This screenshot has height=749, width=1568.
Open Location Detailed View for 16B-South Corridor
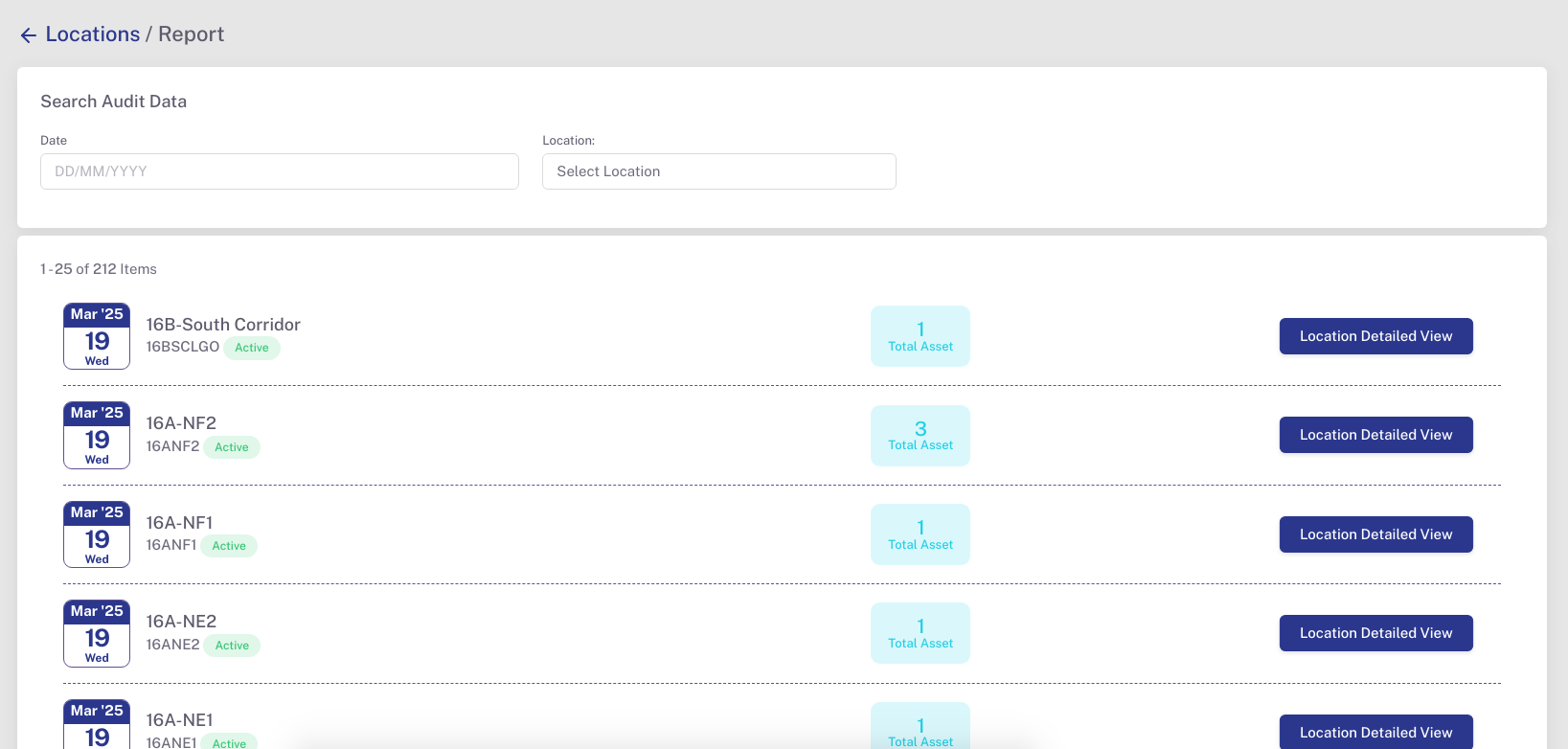click(1375, 336)
